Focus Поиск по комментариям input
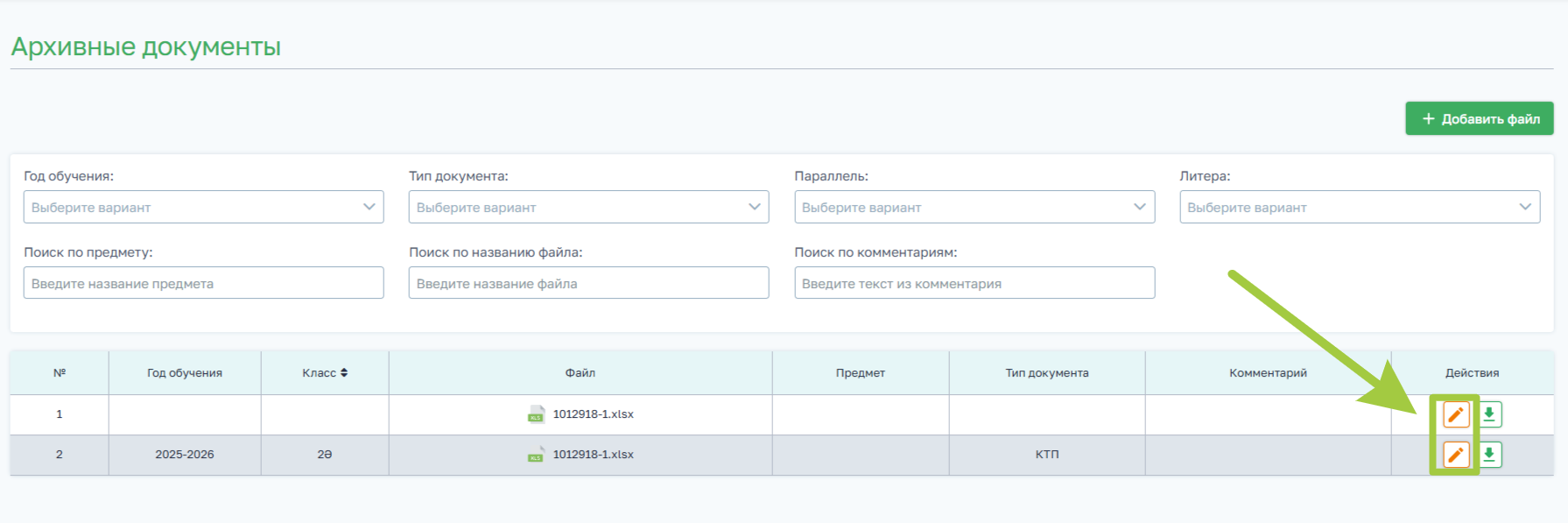This screenshot has height=523, width=1568. click(974, 283)
